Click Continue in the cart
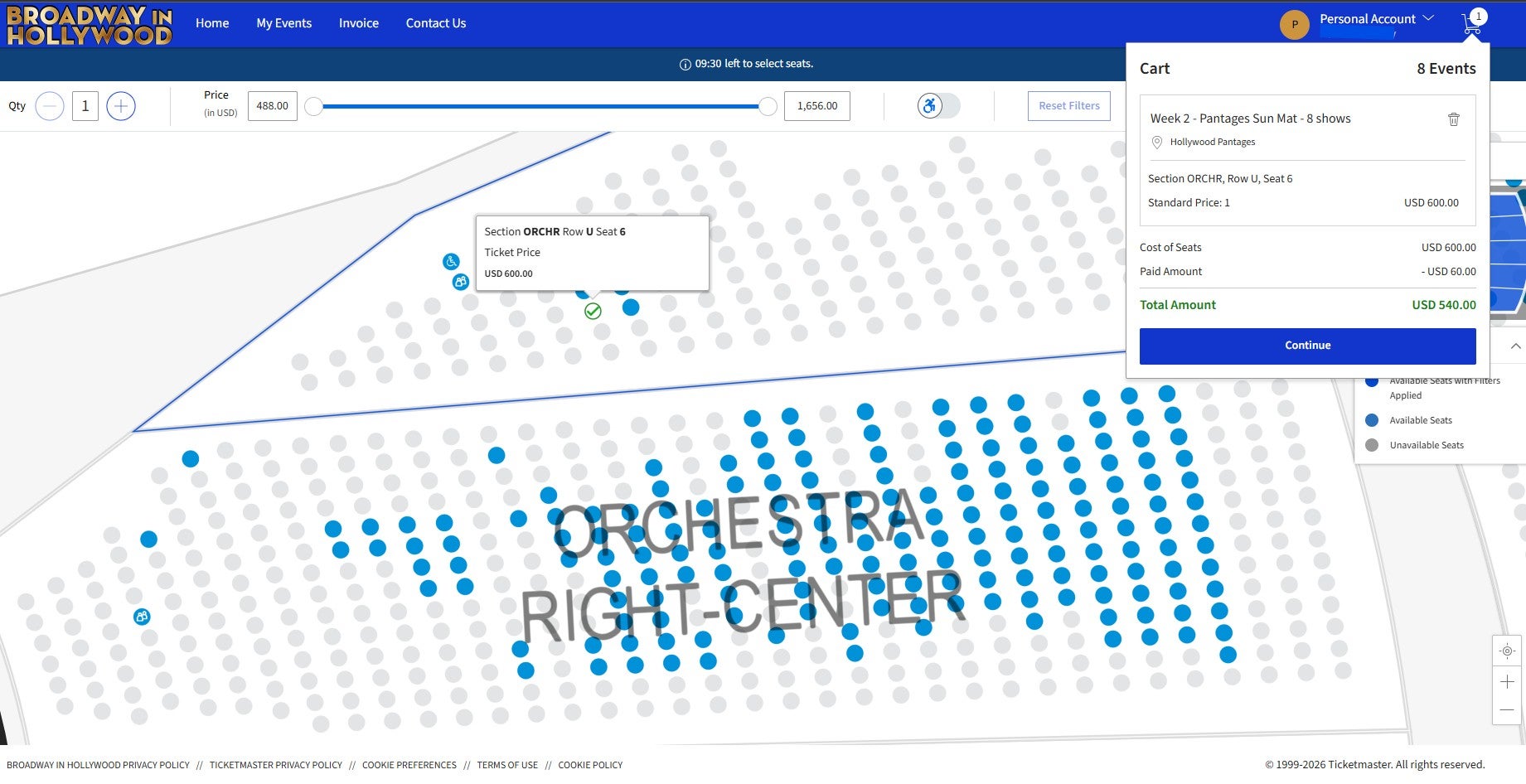1526x784 pixels. pyautogui.click(x=1308, y=346)
